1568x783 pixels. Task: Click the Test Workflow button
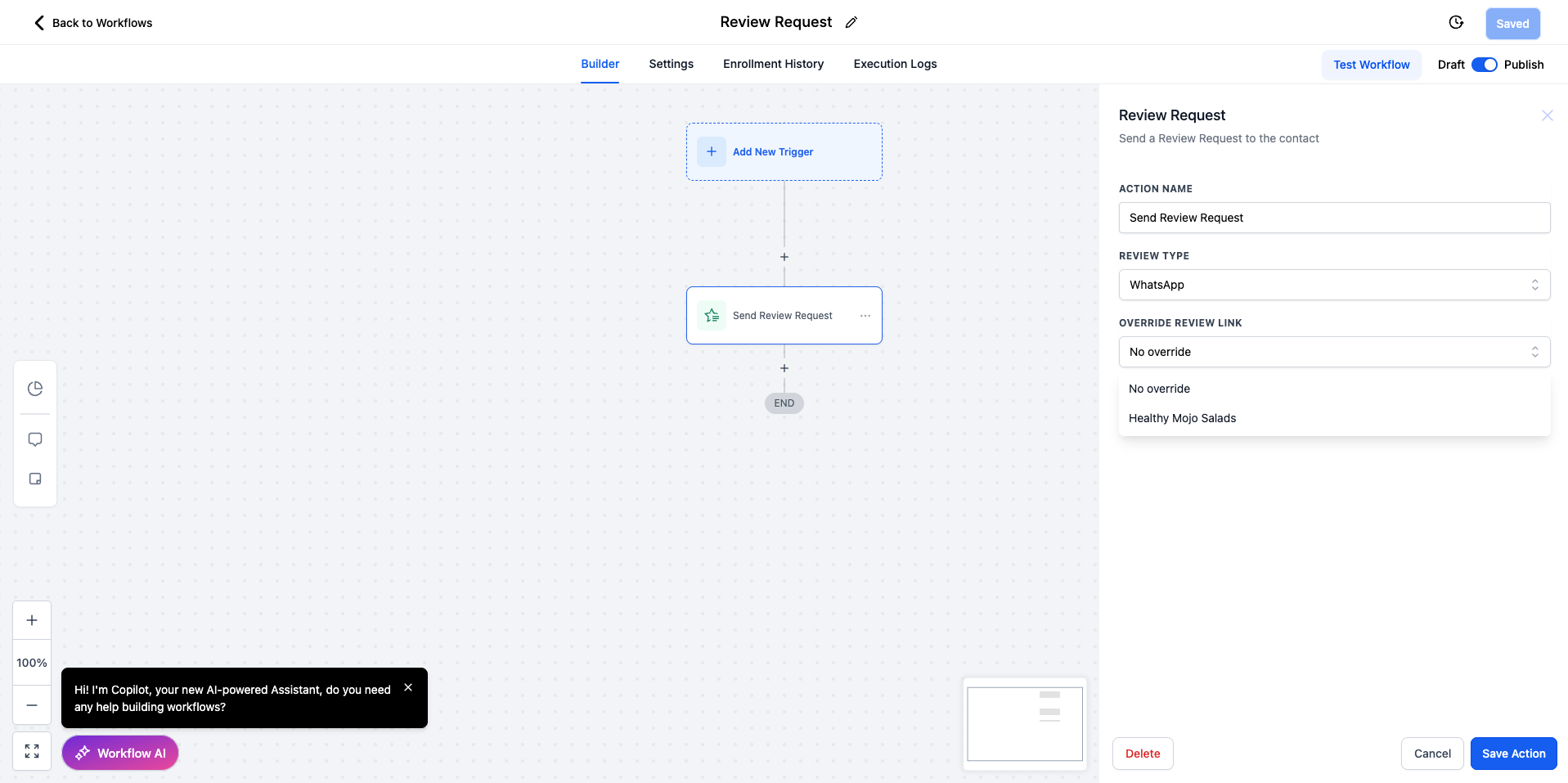pyautogui.click(x=1371, y=65)
